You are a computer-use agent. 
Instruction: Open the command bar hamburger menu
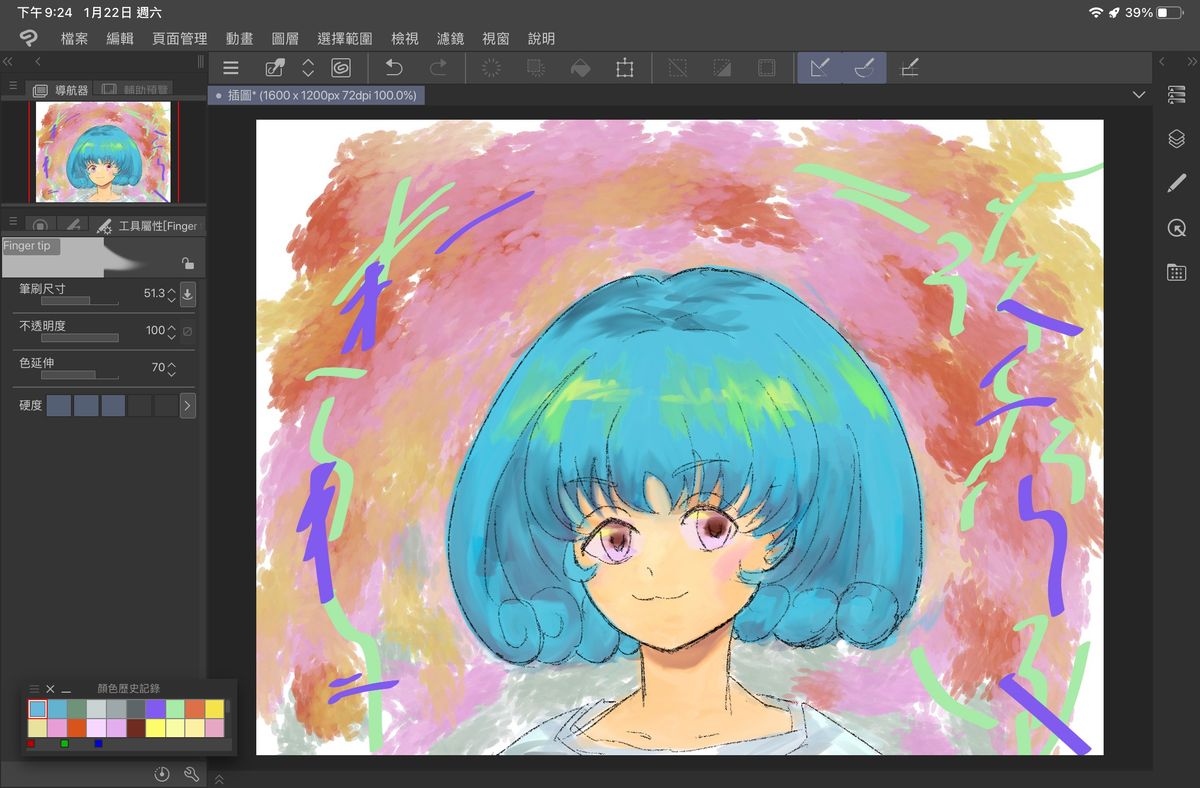coord(231,68)
